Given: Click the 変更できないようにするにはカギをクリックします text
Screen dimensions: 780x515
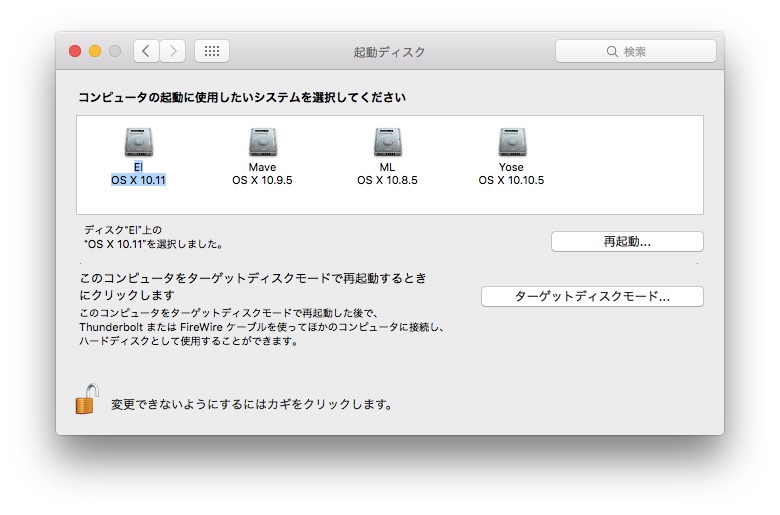Looking at the screenshot, I should pos(252,404).
